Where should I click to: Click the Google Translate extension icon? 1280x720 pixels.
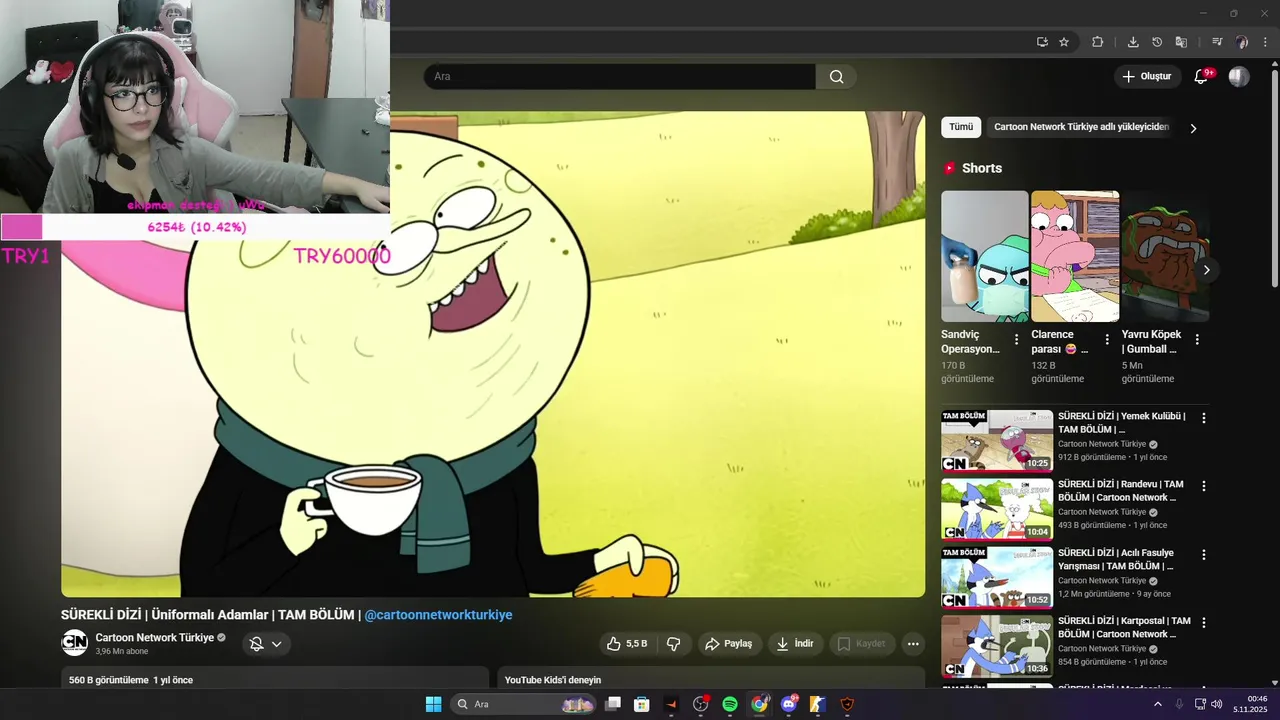click(1181, 42)
